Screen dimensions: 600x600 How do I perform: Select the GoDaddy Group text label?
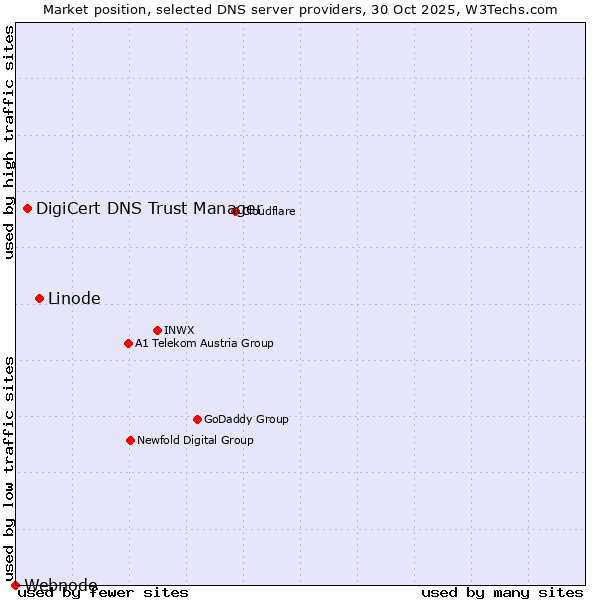[246, 419]
